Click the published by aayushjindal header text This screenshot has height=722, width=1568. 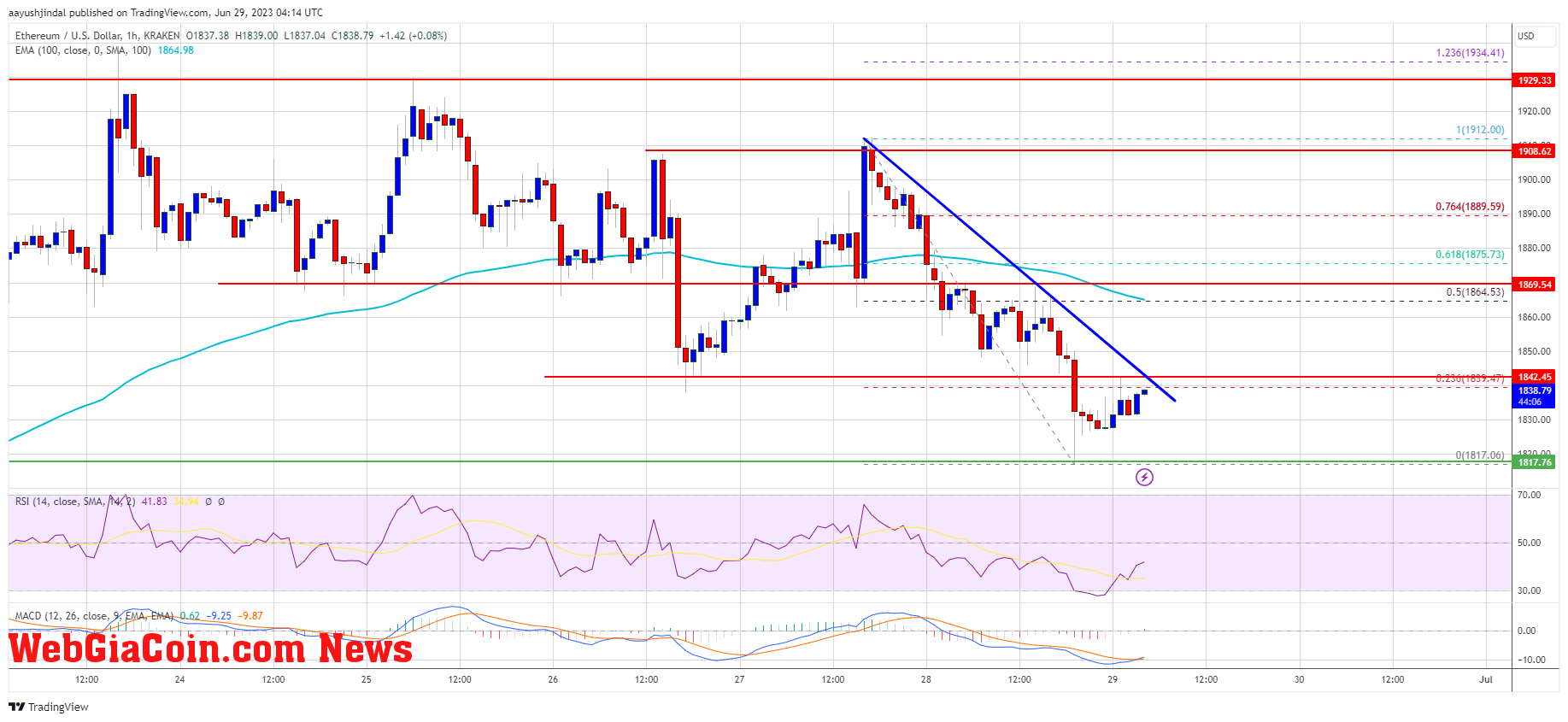tap(166, 13)
